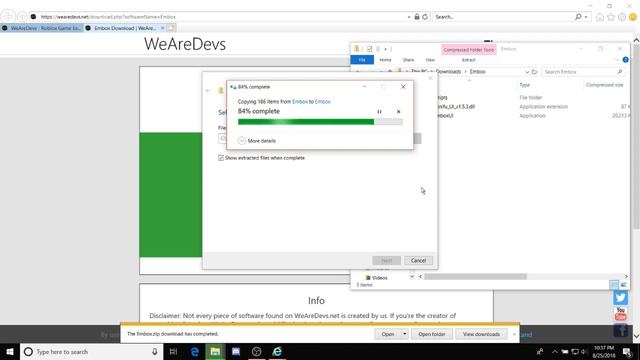This screenshot has width=640, height=360.
Task: Close the Embox Download browser tab
Action: (162, 28)
